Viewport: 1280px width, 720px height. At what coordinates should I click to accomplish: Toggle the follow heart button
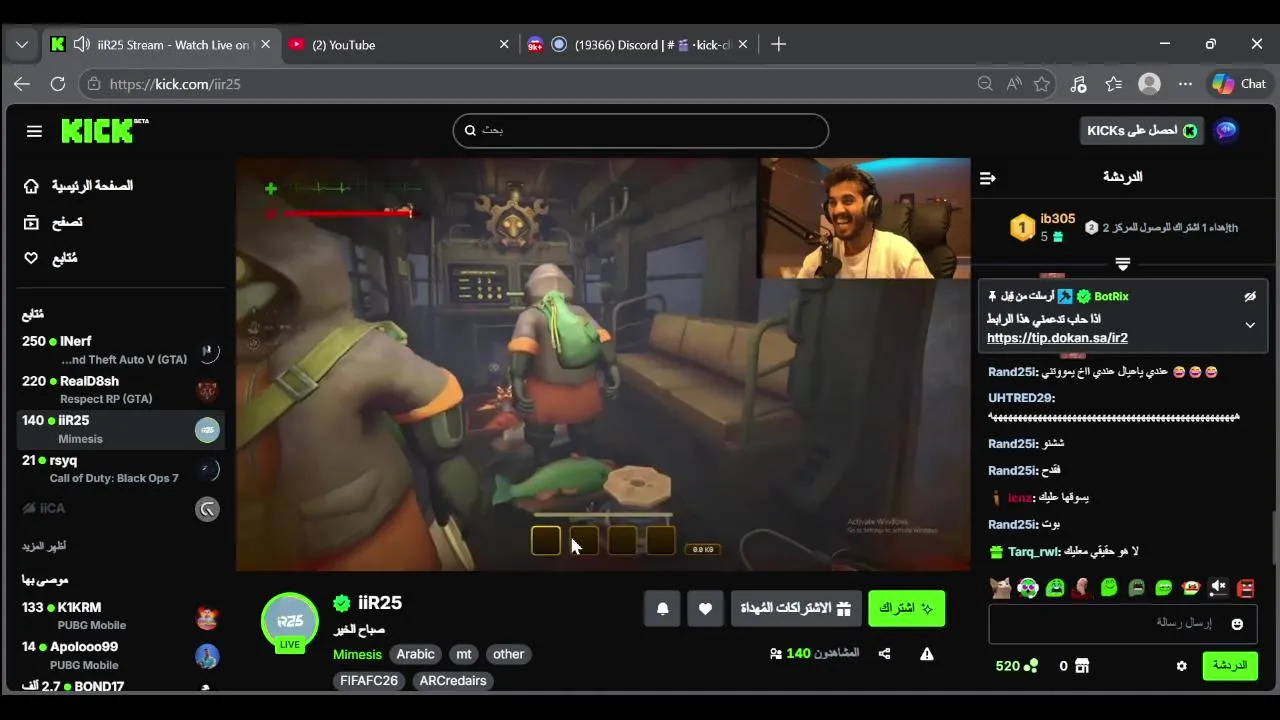tap(705, 608)
